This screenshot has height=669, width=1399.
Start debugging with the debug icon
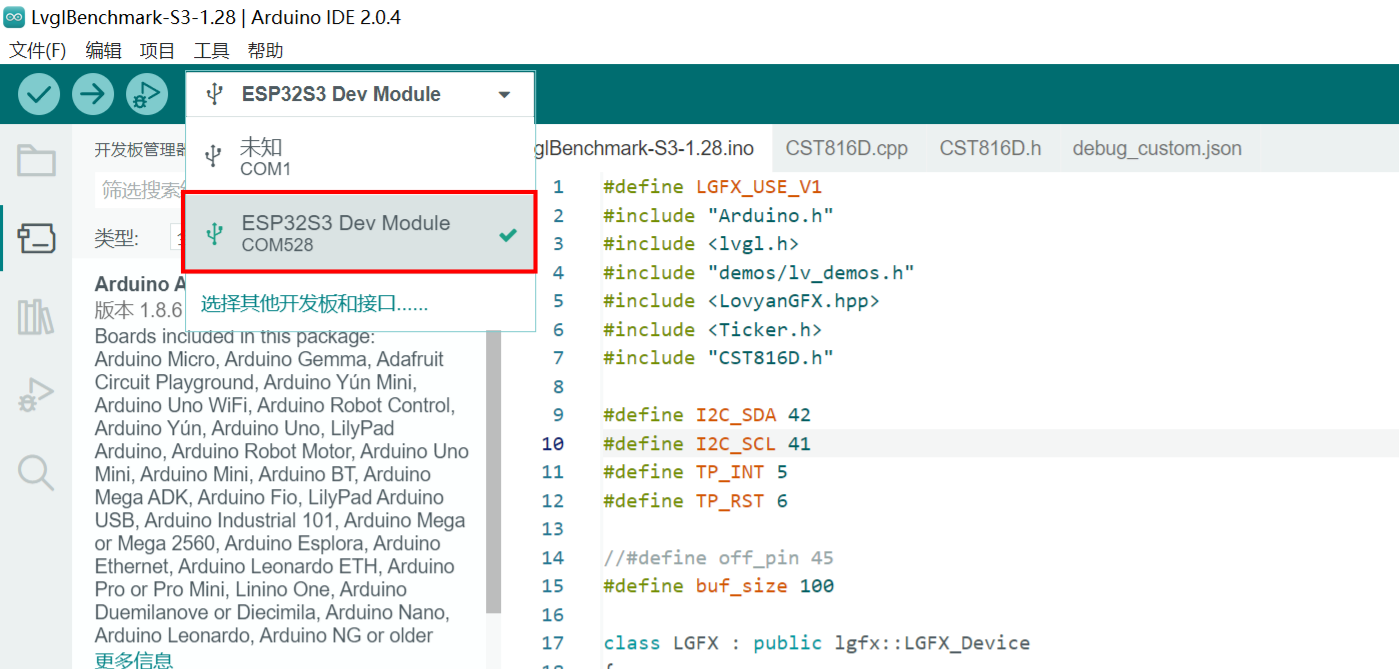click(146, 95)
